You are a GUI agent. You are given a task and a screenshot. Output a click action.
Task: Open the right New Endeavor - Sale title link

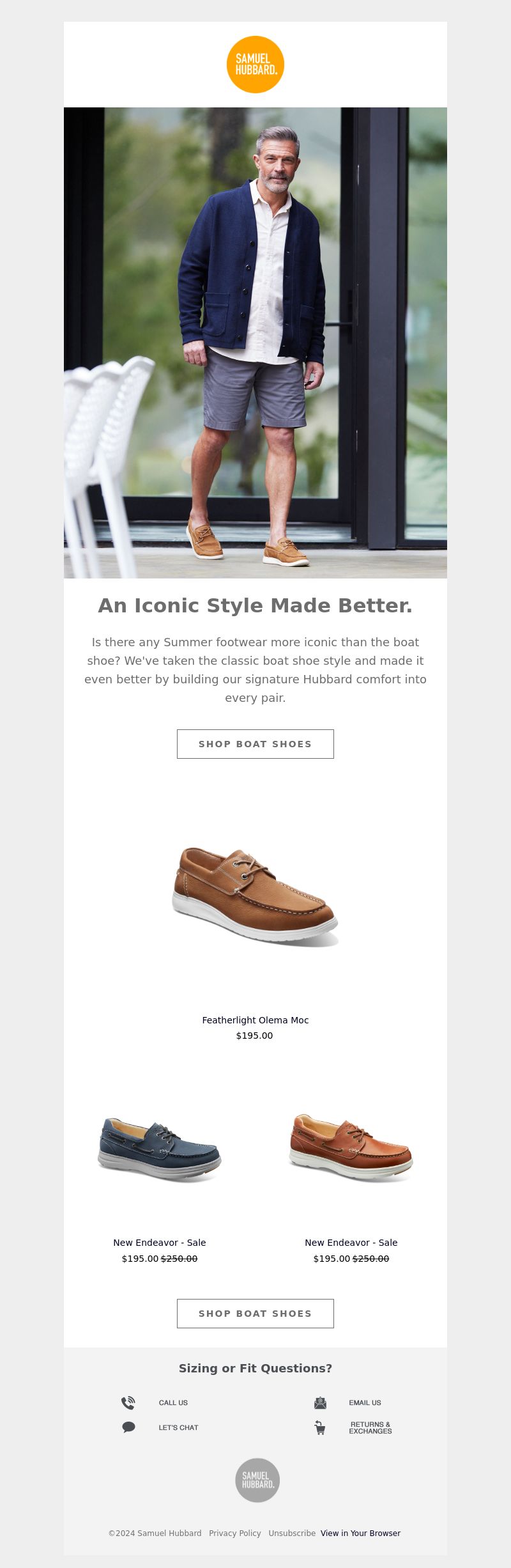pyautogui.click(x=351, y=1243)
